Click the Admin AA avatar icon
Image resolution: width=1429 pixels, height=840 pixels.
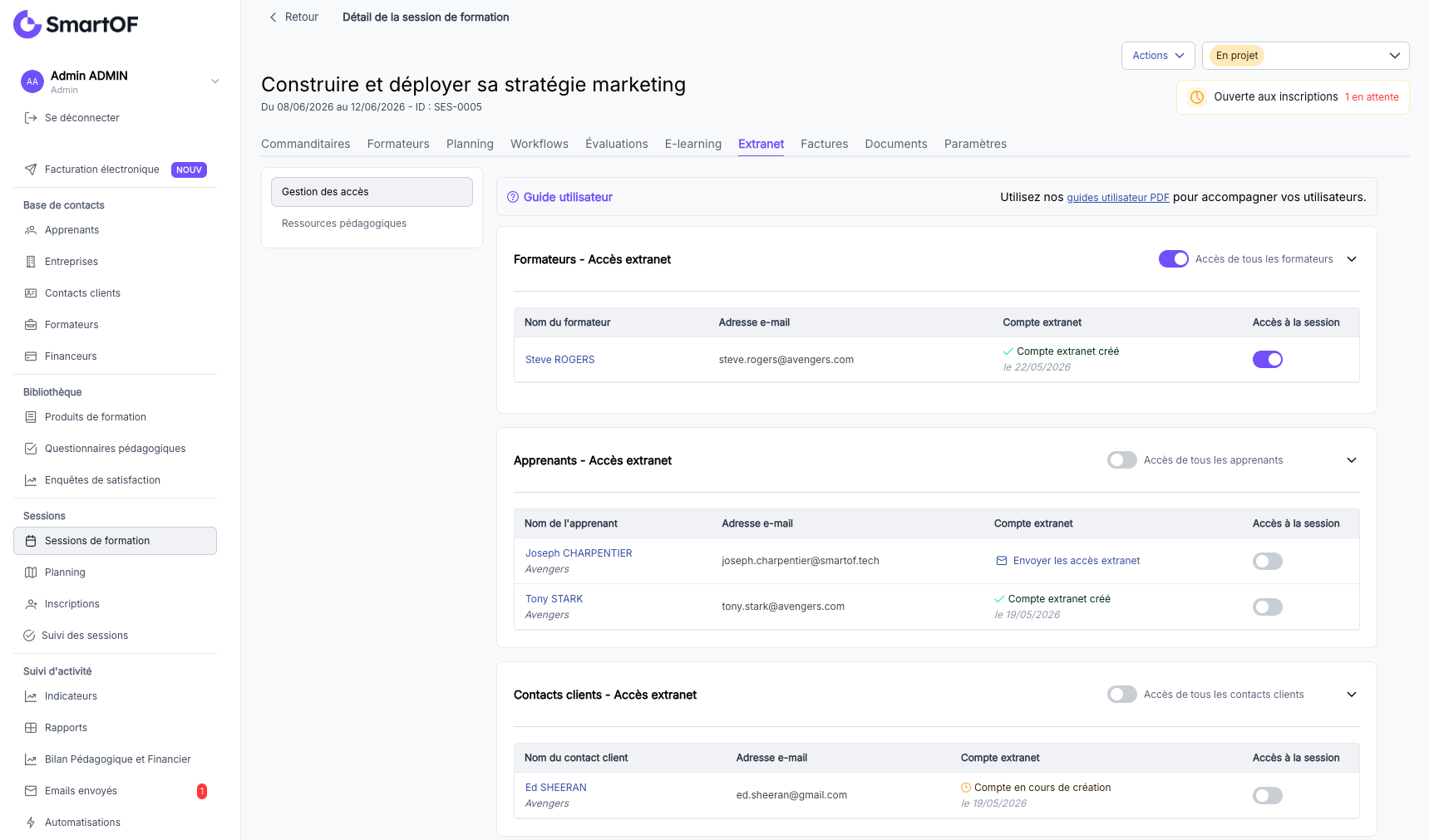pos(32,81)
